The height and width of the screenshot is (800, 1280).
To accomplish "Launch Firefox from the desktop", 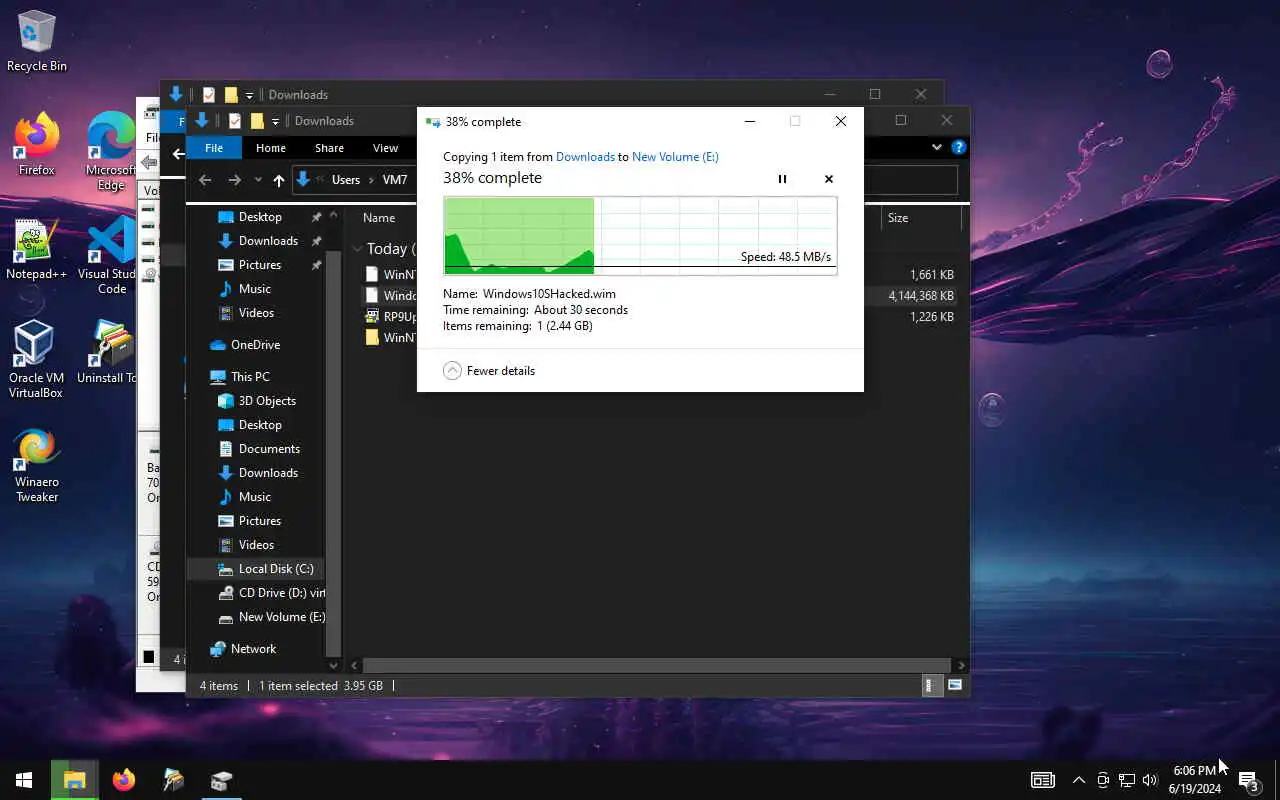I will coord(37,145).
